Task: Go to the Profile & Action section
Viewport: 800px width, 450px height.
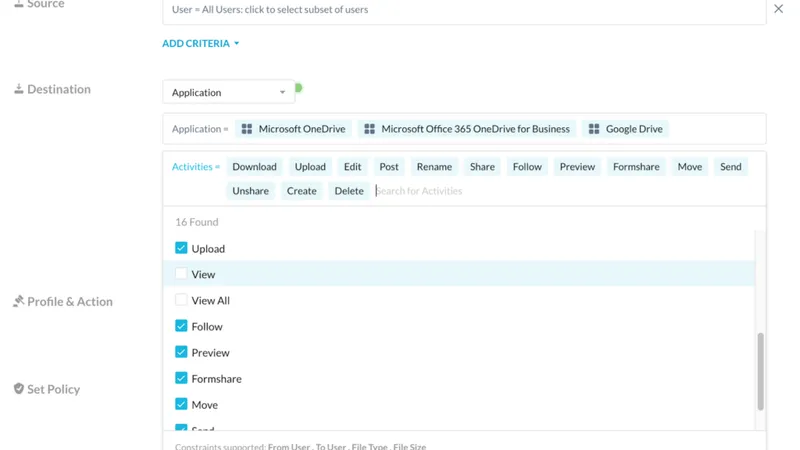Action: click(x=63, y=302)
